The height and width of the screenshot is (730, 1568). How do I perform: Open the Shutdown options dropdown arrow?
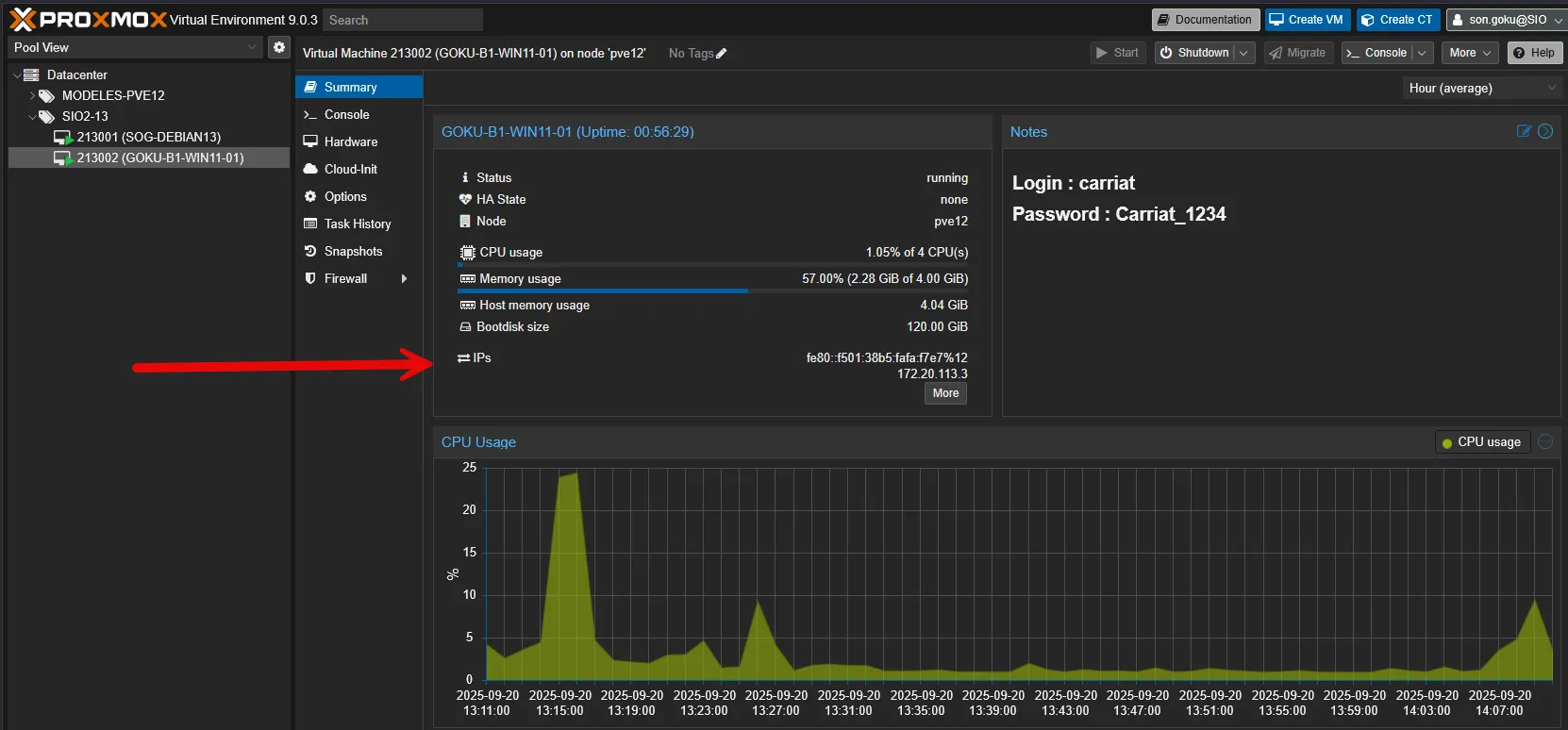point(1243,54)
